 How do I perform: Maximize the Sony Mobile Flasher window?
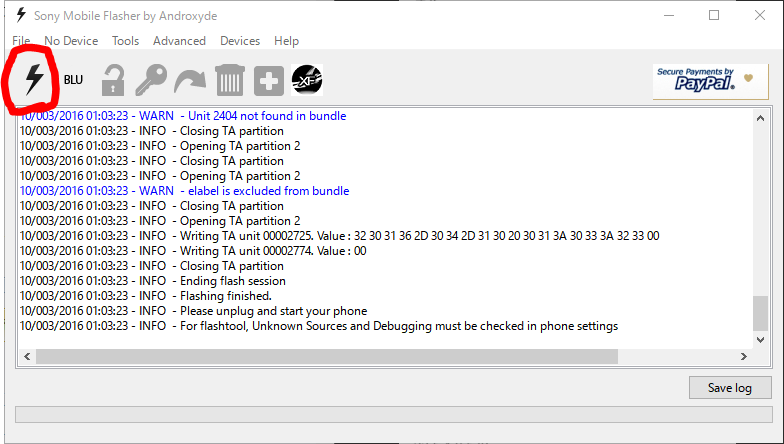pyautogui.click(x=714, y=16)
